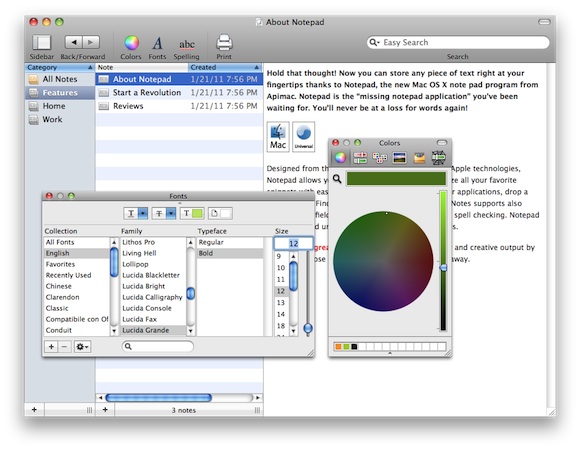The height and width of the screenshot is (450, 580).
Task: Open the gear action menu in Fonts
Action: [x=82, y=347]
